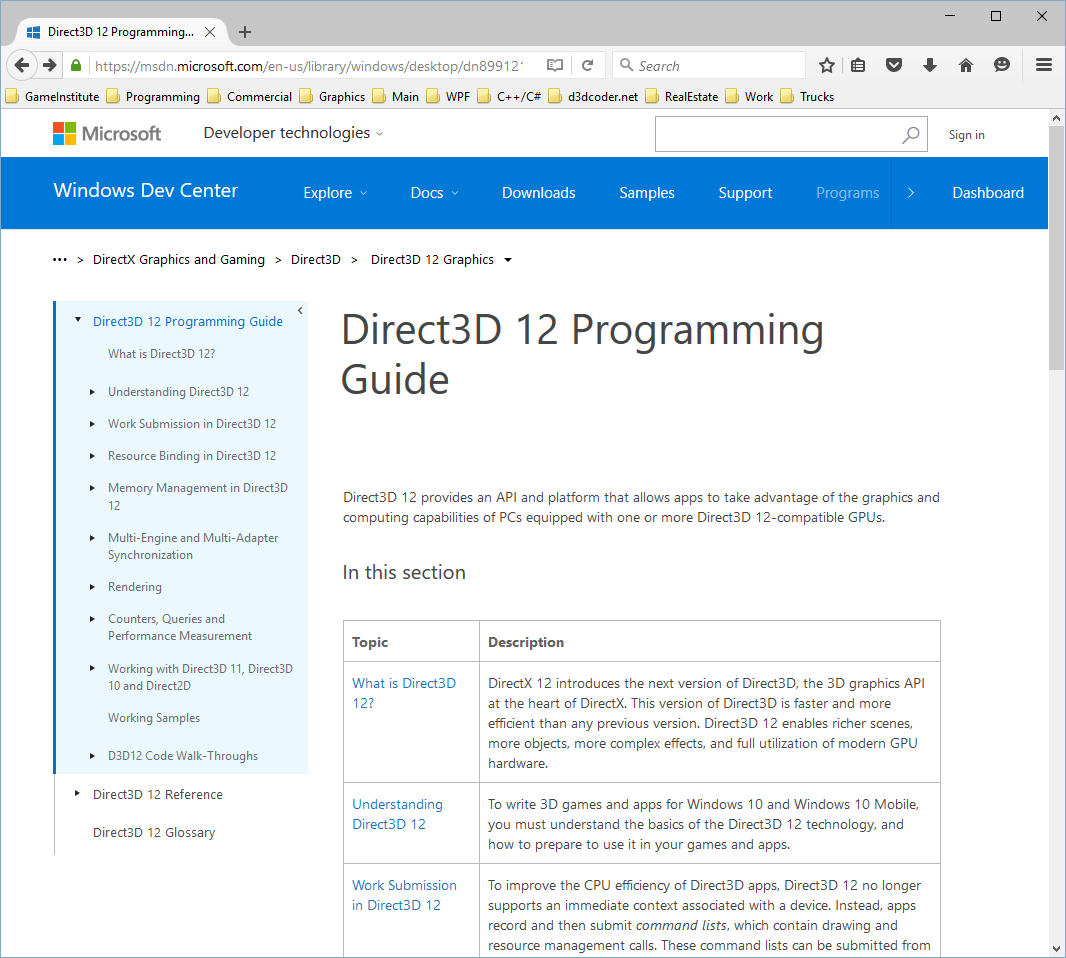The width and height of the screenshot is (1066, 958).
Task: Click the Sign in link
Action: pyautogui.click(x=966, y=135)
